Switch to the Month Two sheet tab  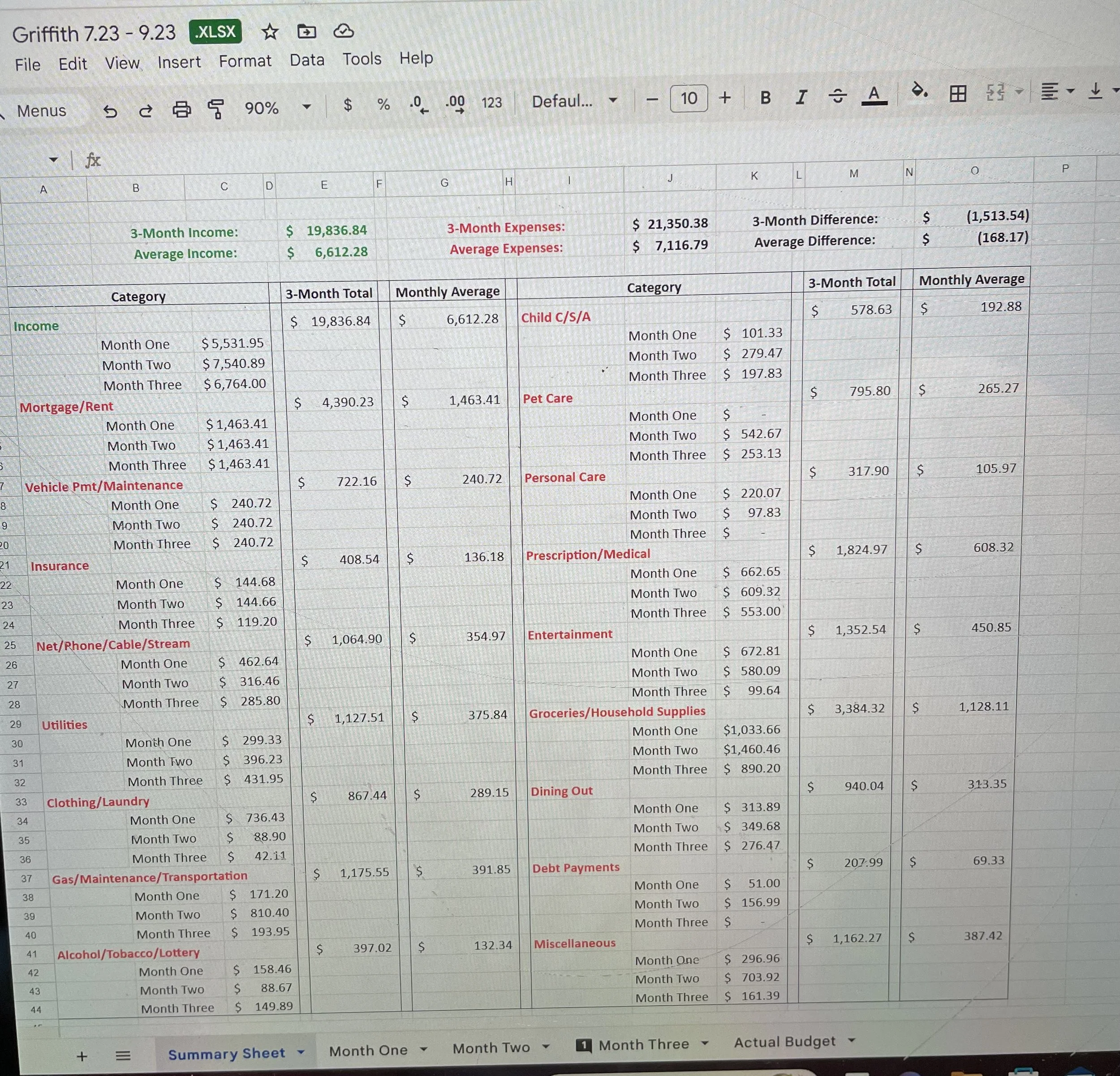pyautogui.click(x=491, y=1048)
